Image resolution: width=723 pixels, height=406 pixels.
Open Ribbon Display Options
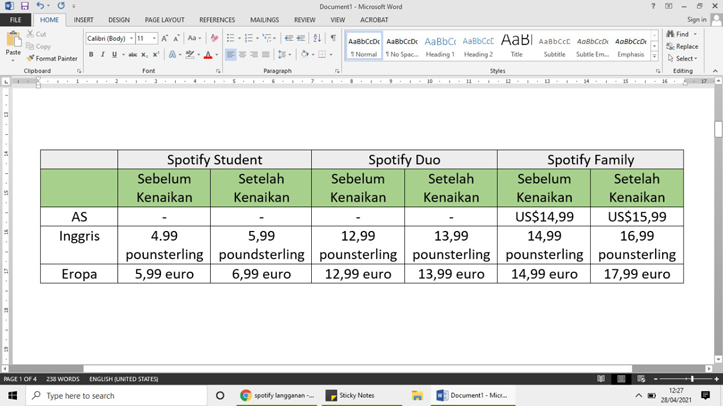pyautogui.click(x=669, y=6)
